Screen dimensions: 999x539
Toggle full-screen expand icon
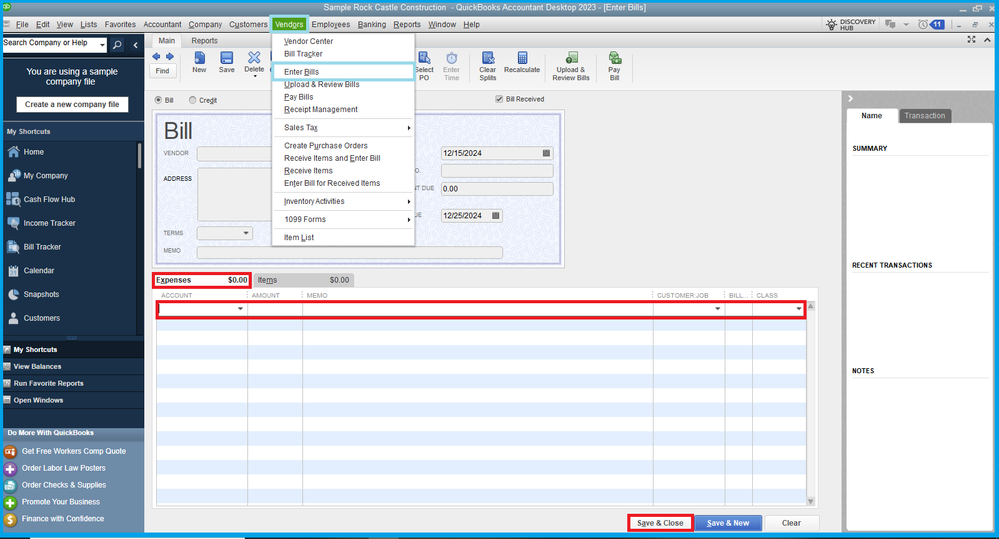click(971, 40)
